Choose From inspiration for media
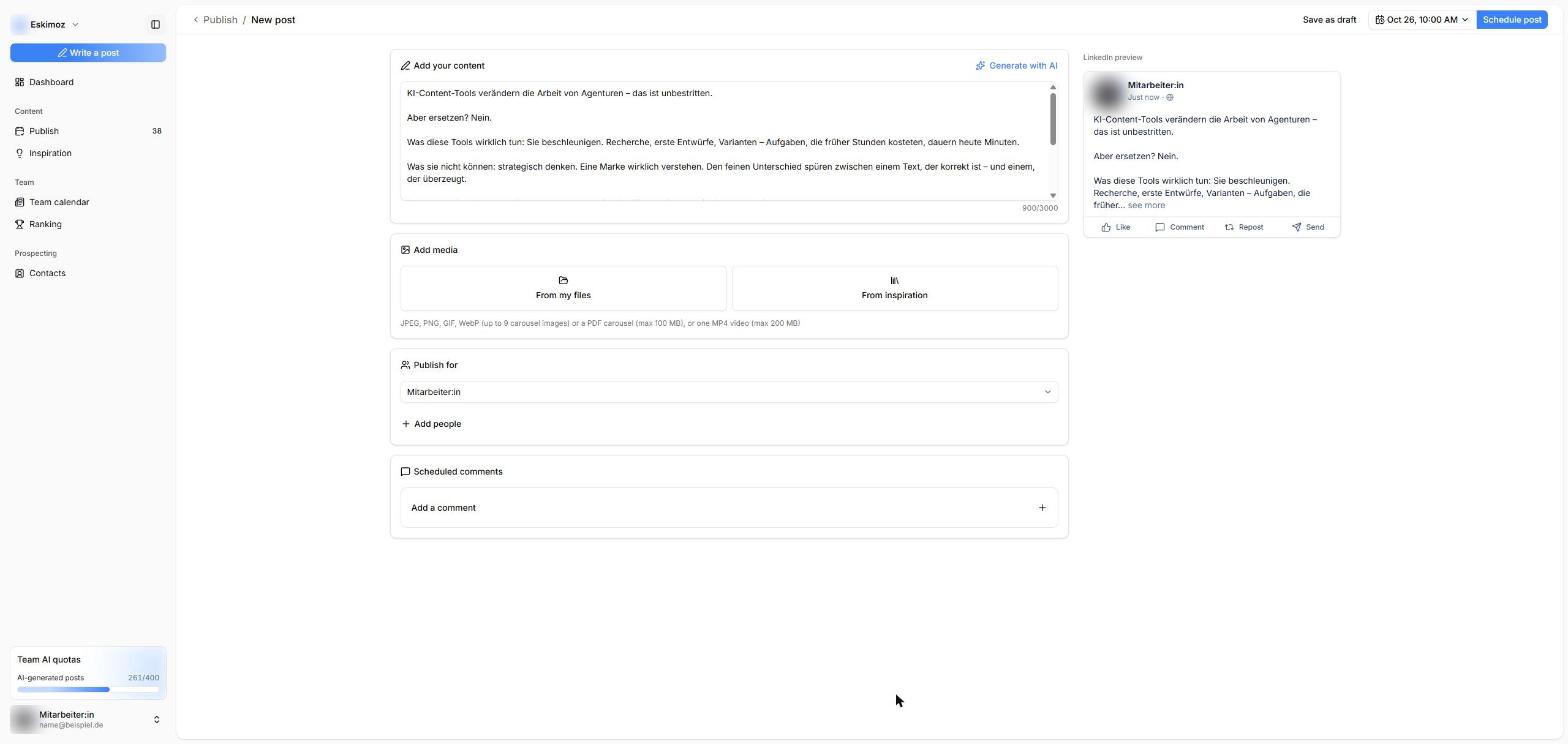This screenshot has height=744, width=1568. click(x=895, y=288)
